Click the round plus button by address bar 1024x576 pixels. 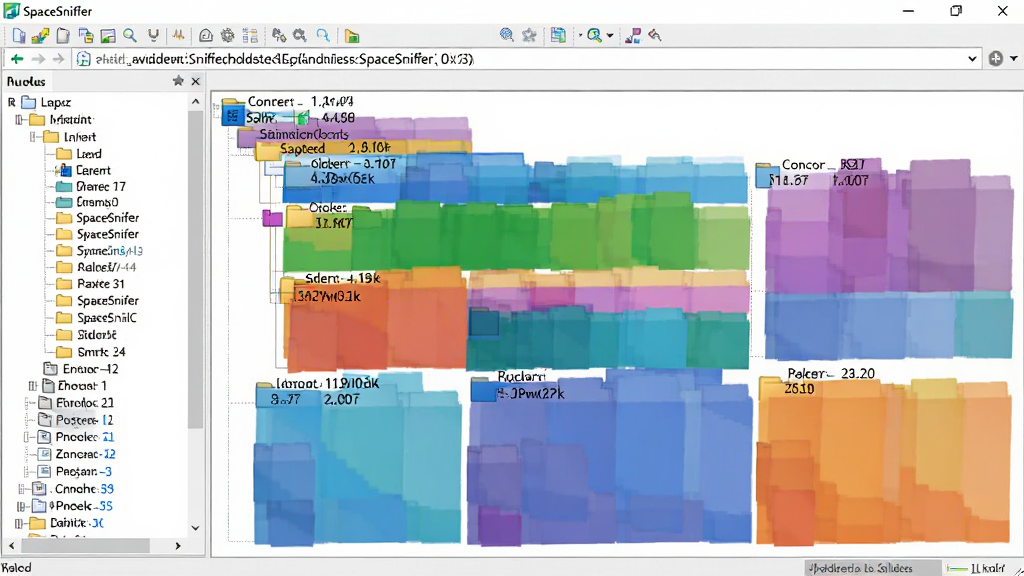995,59
